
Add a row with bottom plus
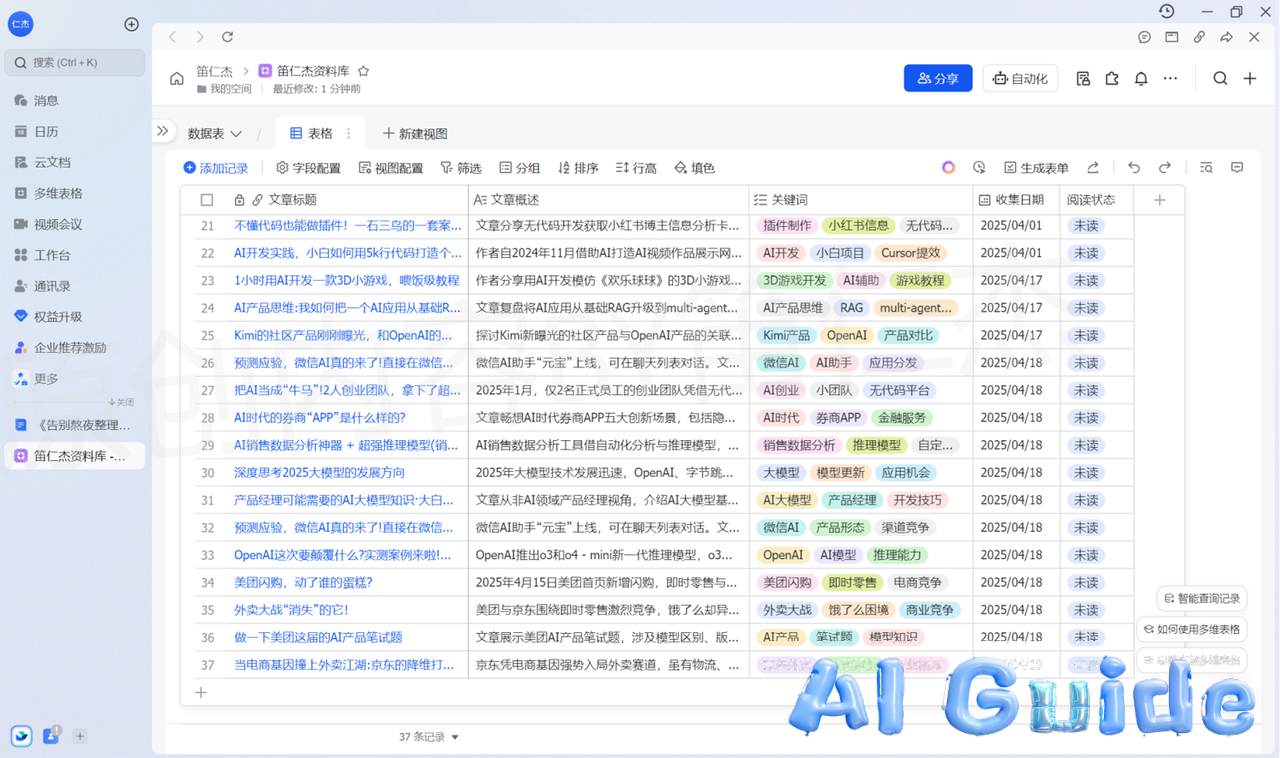click(x=201, y=692)
